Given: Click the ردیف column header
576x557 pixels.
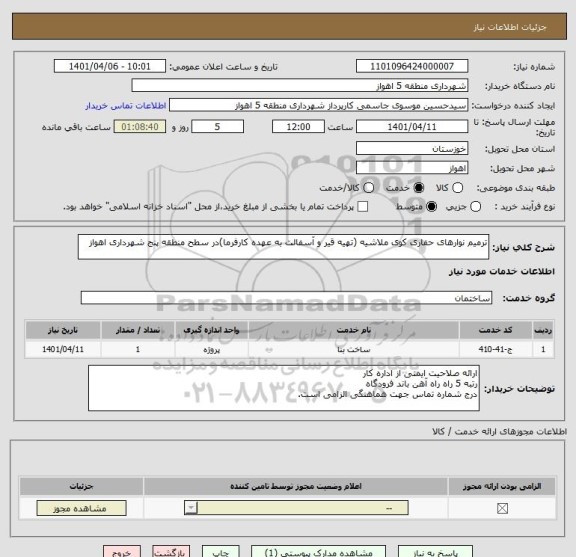Looking at the screenshot, I should pyautogui.click(x=543, y=330).
